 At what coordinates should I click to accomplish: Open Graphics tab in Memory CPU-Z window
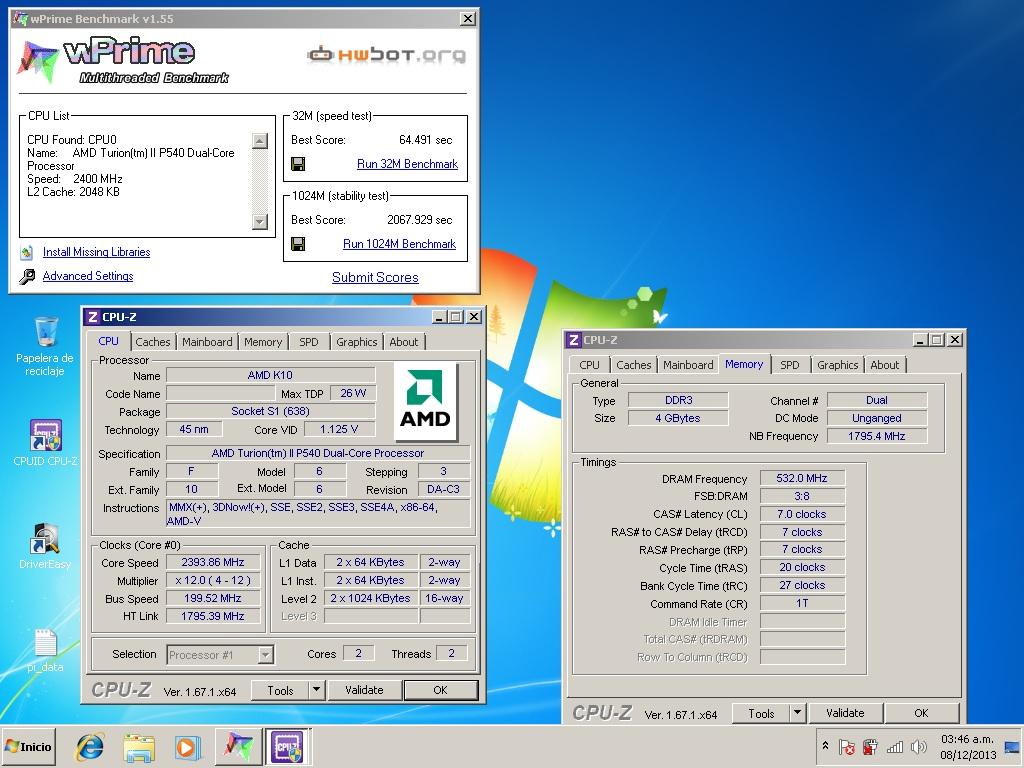pos(837,365)
